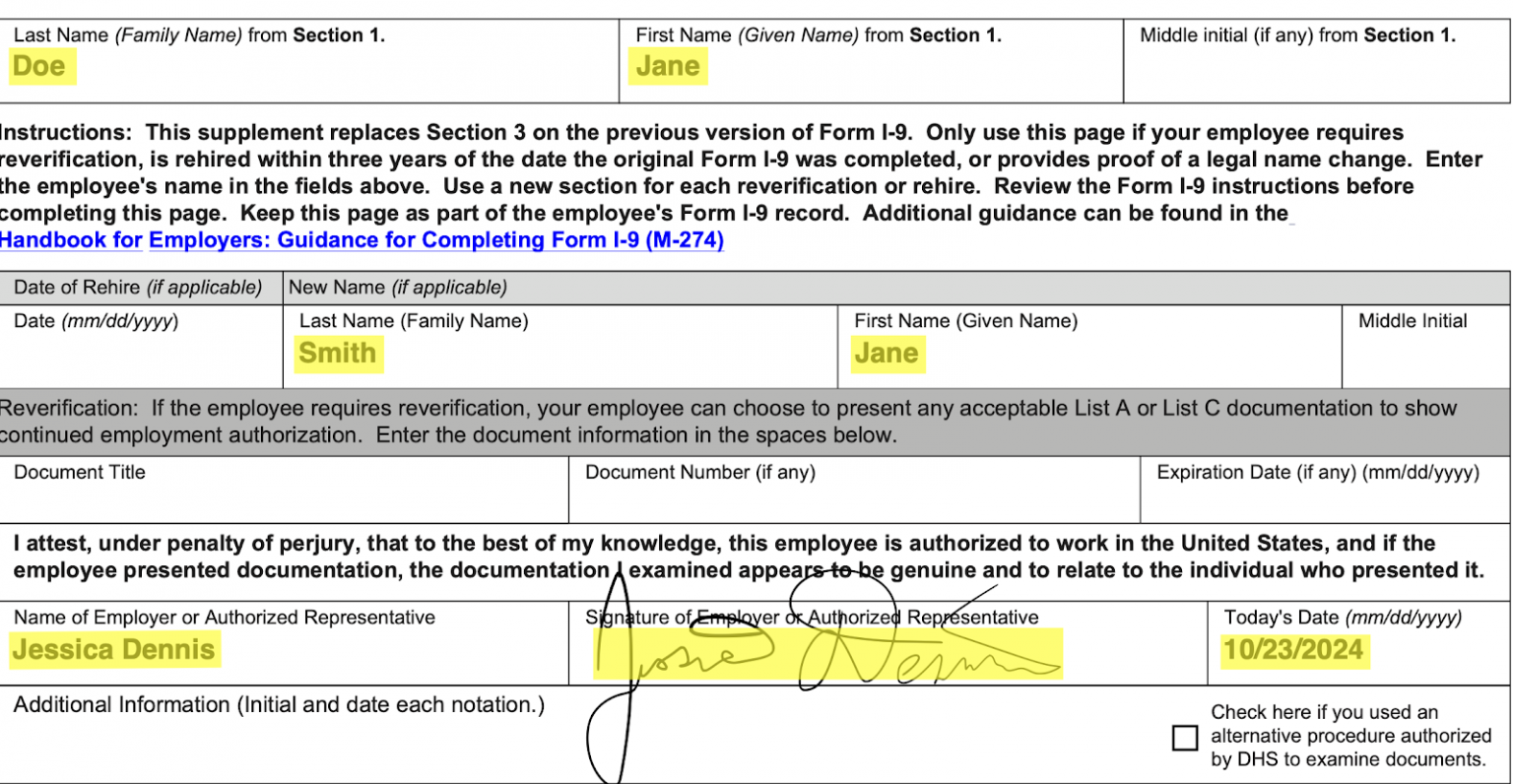Focus the Document Title field
1513x784 pixels.
(x=284, y=502)
